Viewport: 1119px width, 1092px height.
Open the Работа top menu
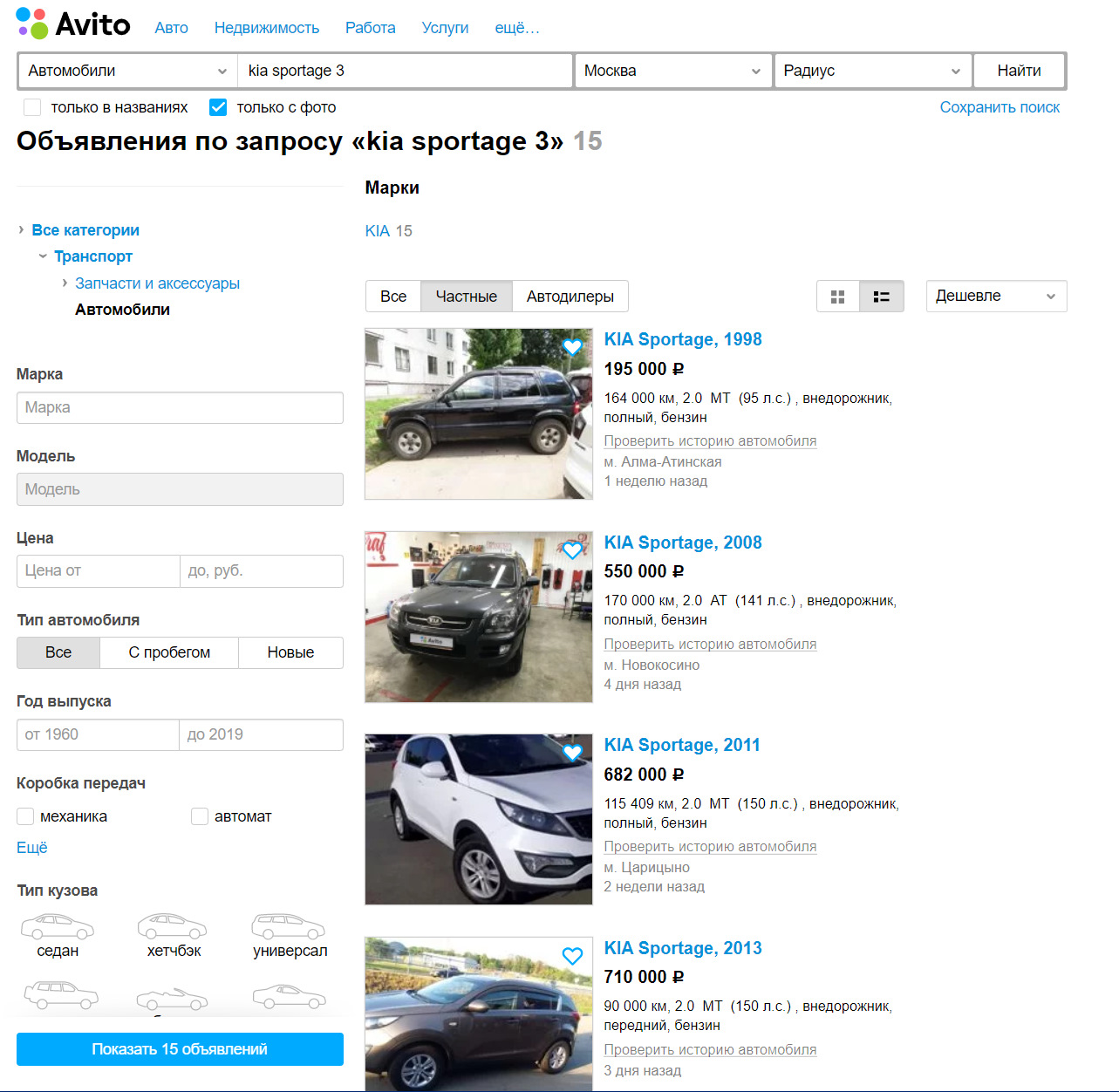370,28
